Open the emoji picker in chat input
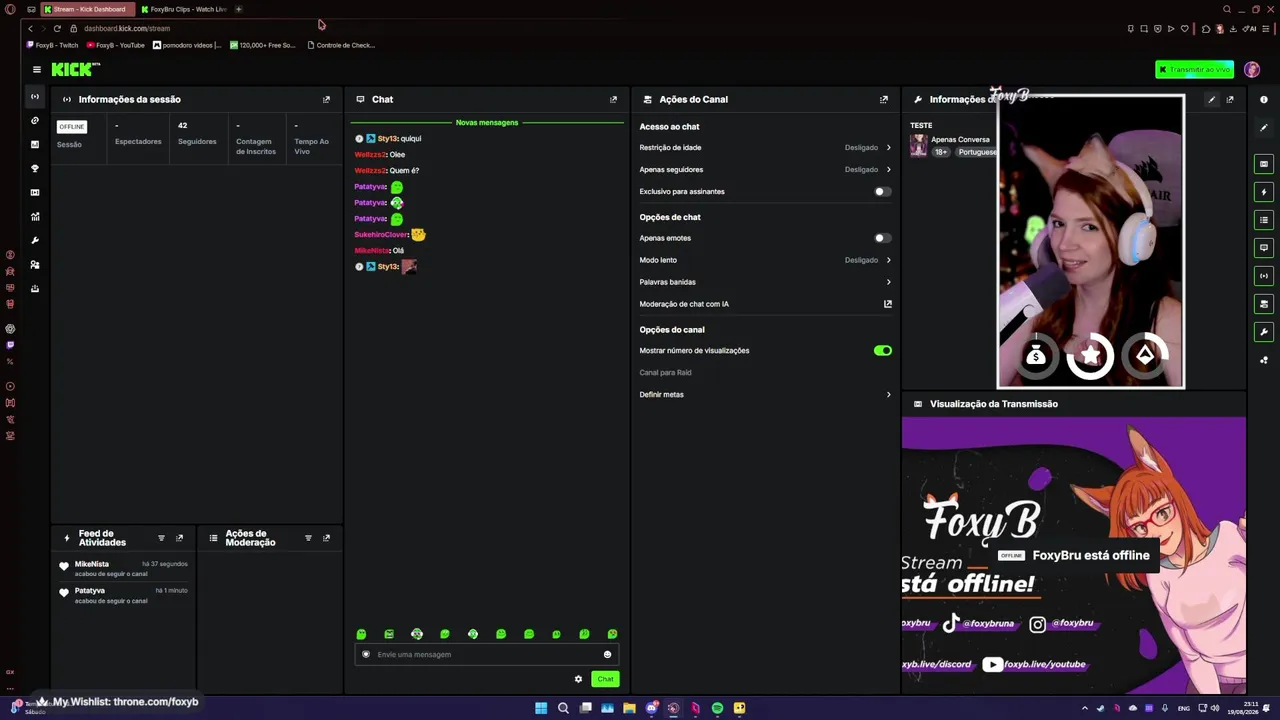 click(607, 654)
